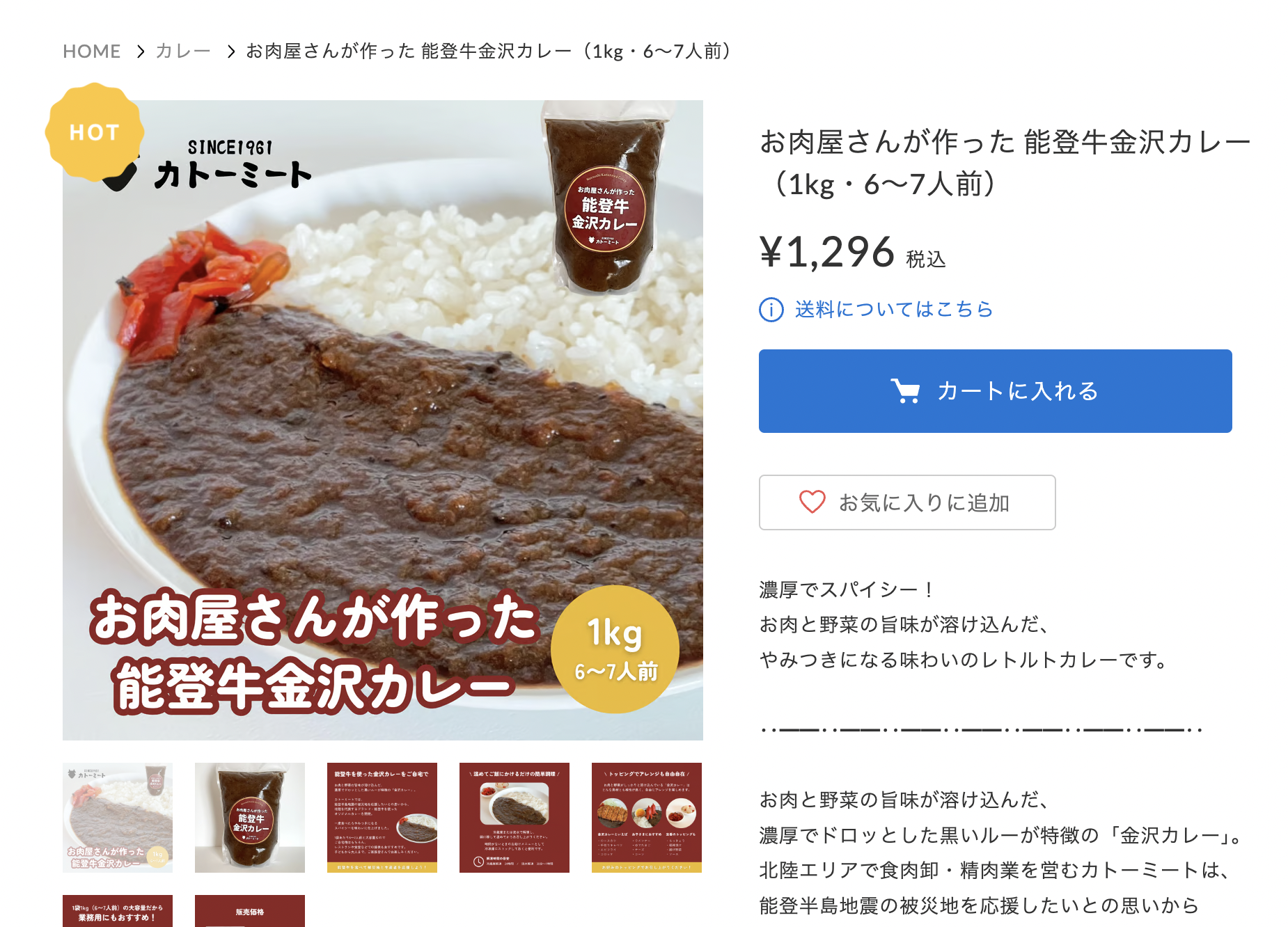
Task: Click the shopping cart icon in the blue button
Action: point(905,391)
